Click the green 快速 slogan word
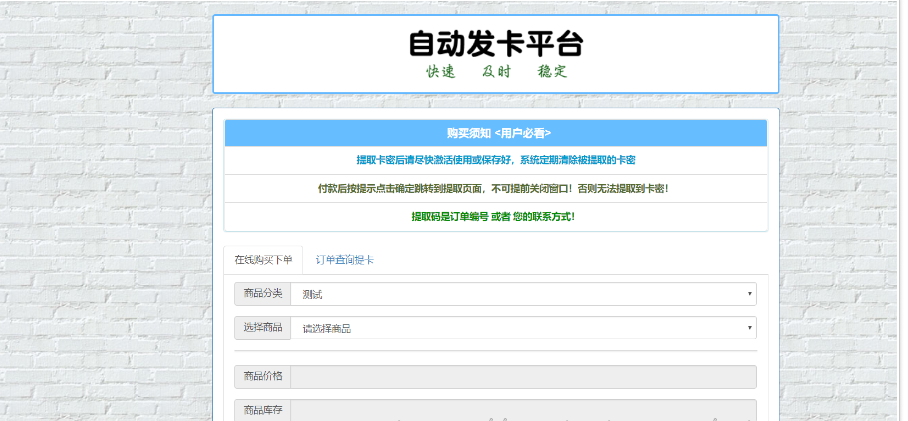 click(x=441, y=72)
